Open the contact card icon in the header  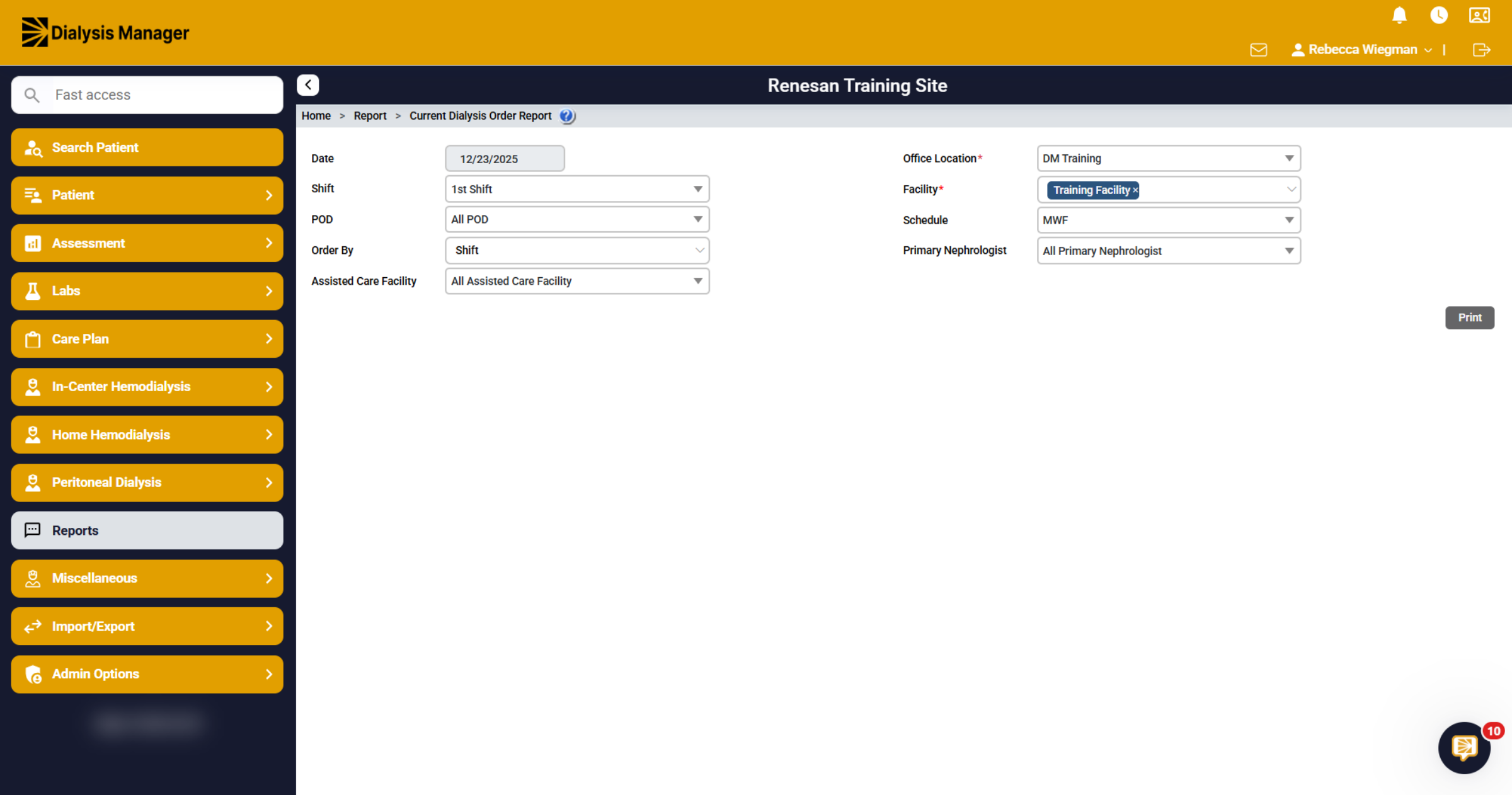coord(1479,15)
